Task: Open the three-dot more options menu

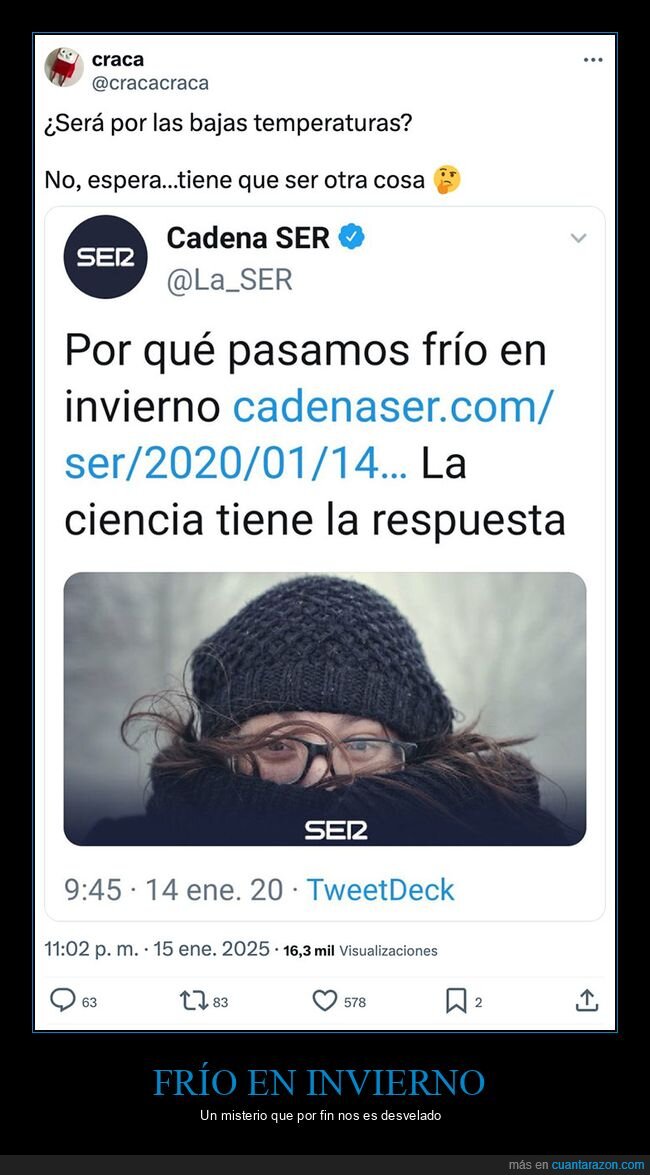Action: tap(592, 60)
